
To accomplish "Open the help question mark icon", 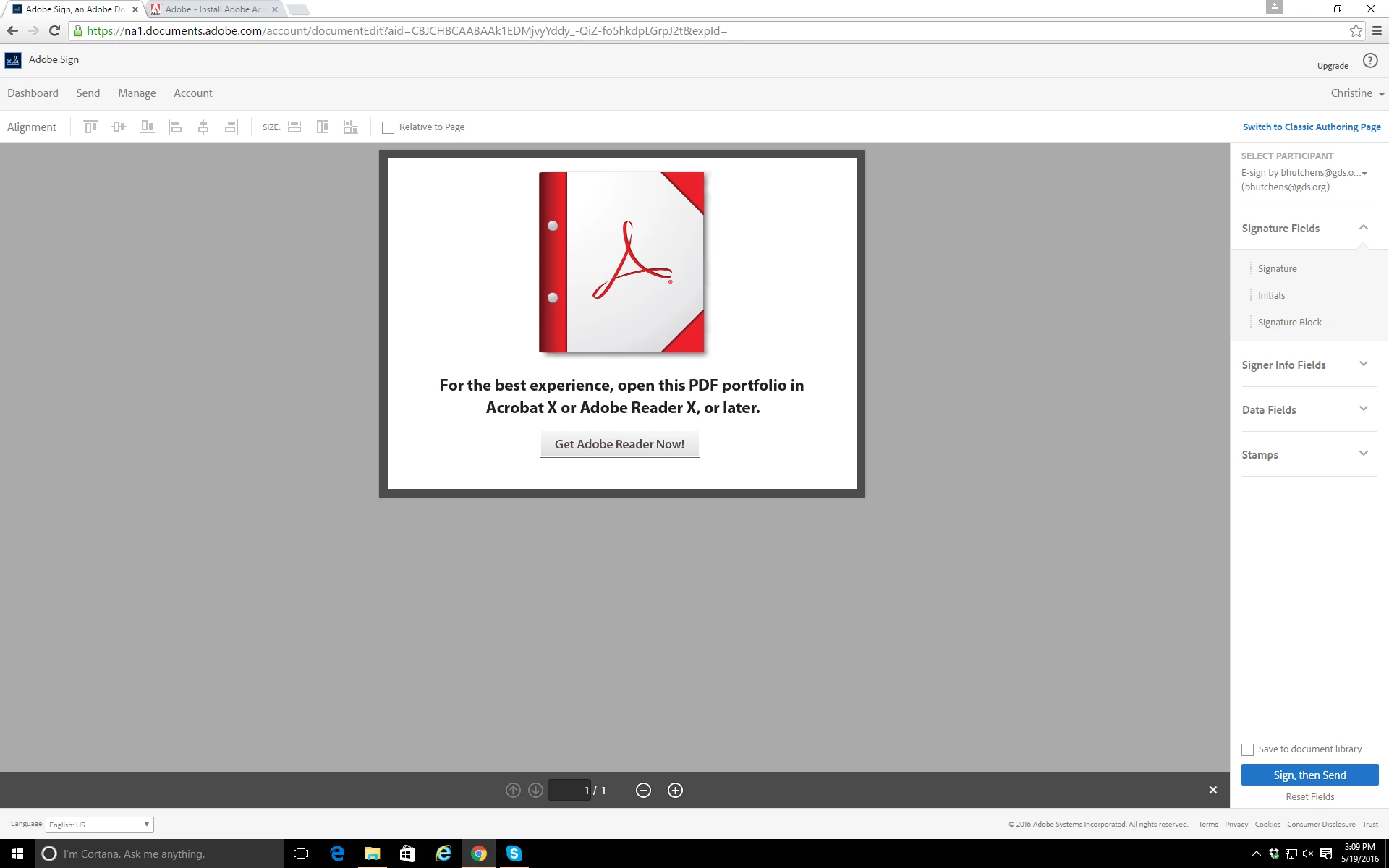I will tap(1369, 61).
